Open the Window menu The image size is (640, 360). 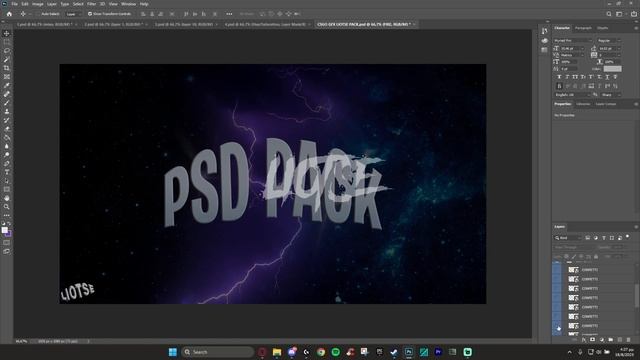(x=128, y=4)
